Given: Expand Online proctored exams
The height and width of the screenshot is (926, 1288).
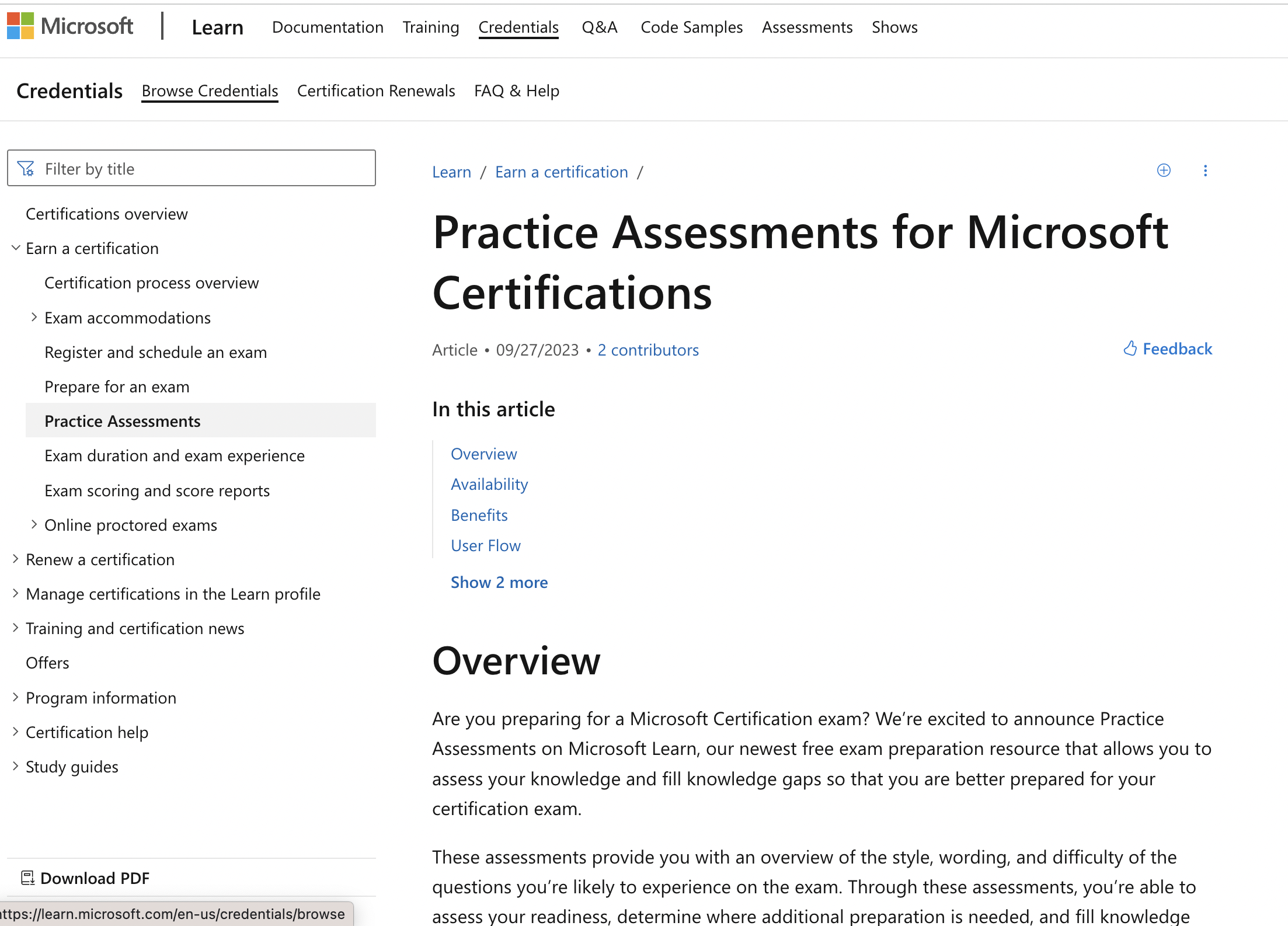Looking at the screenshot, I should (x=34, y=524).
